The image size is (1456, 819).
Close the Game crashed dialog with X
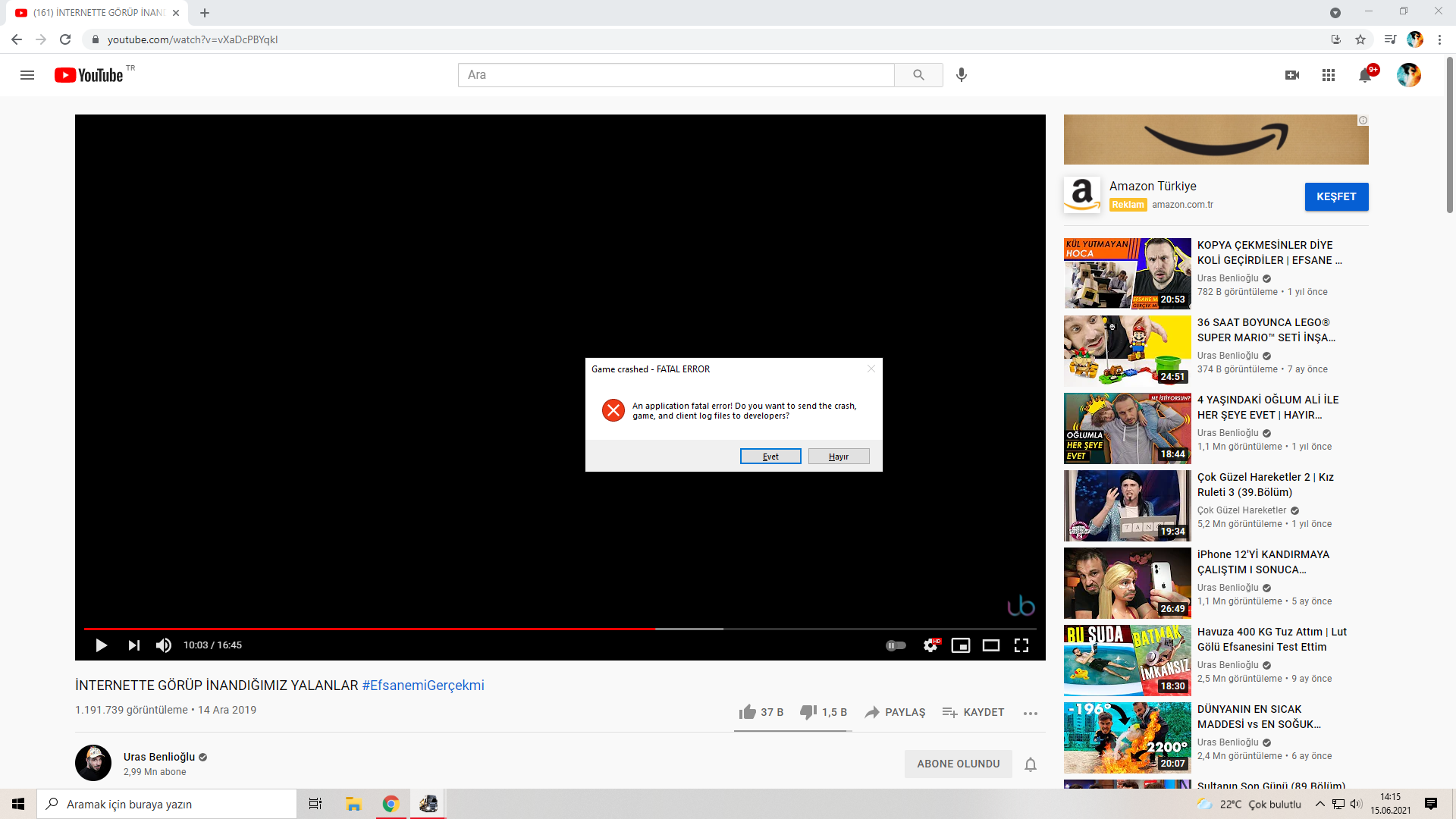[x=871, y=369]
